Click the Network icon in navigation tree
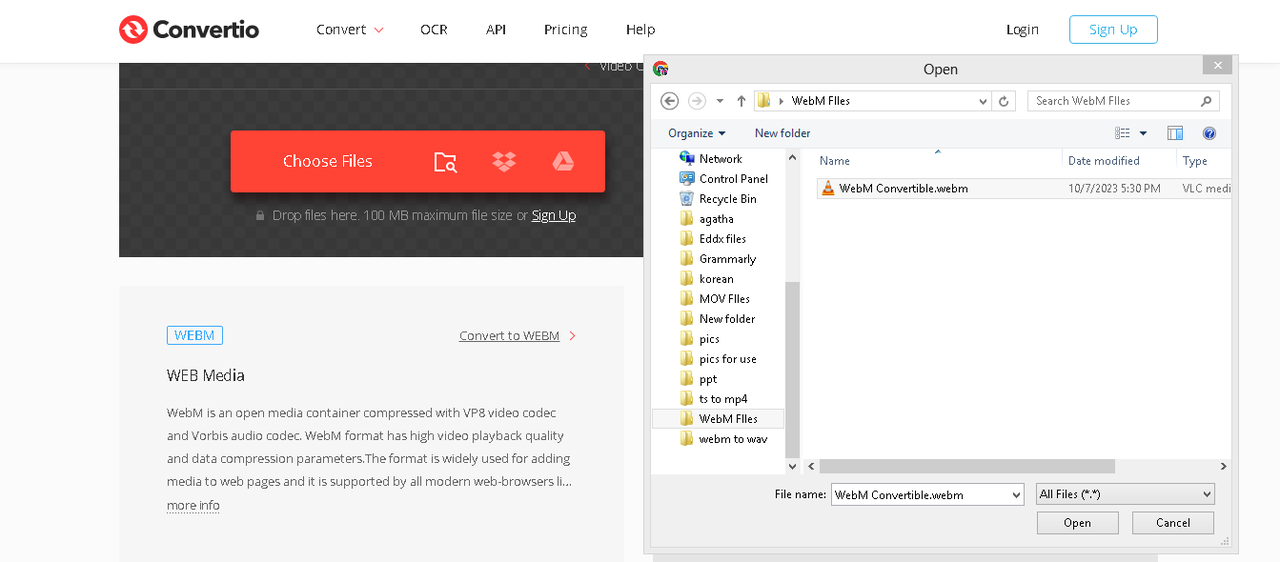Image resolution: width=1280 pixels, height=562 pixels. (x=687, y=158)
